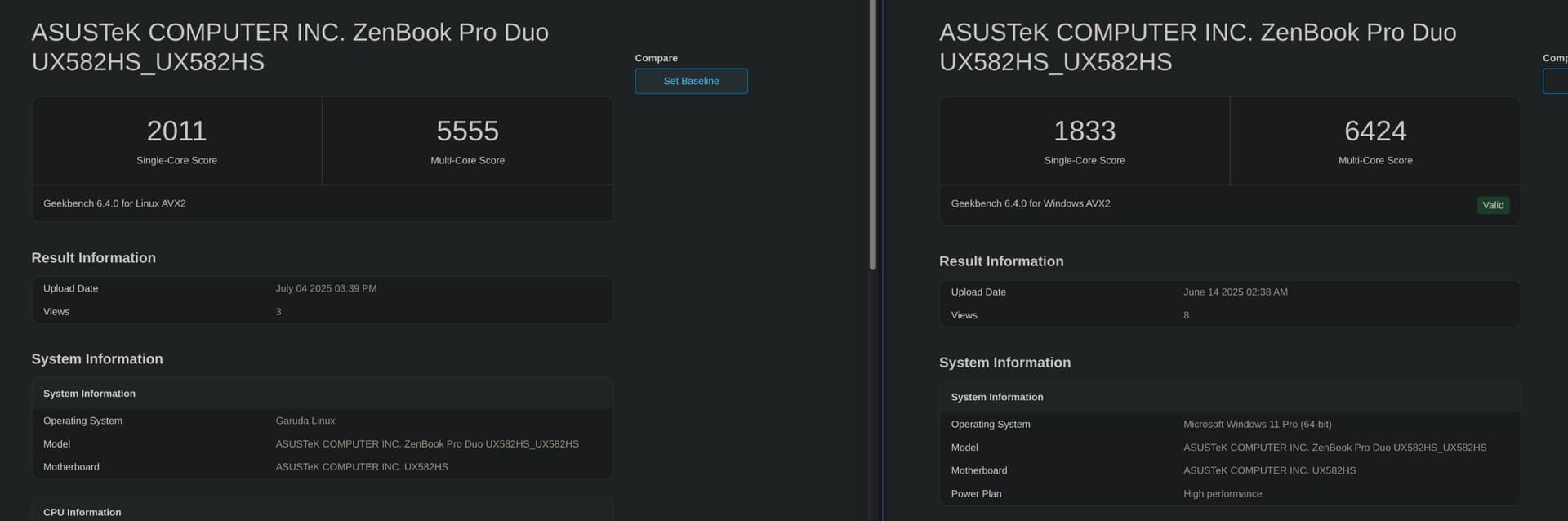Select the 5555 multi-core score
This screenshot has width=1568, height=521.
(467, 131)
